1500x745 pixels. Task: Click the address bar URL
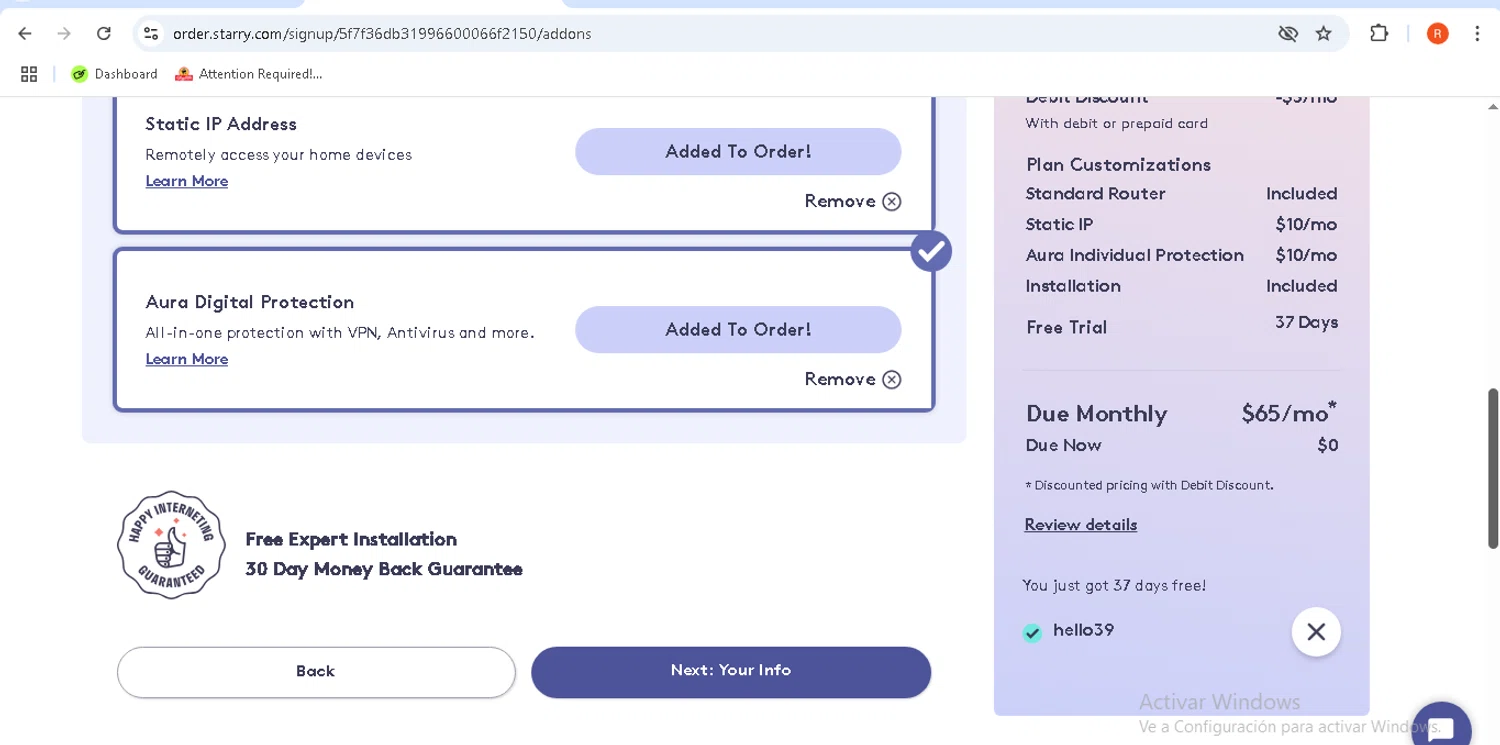click(x=382, y=34)
